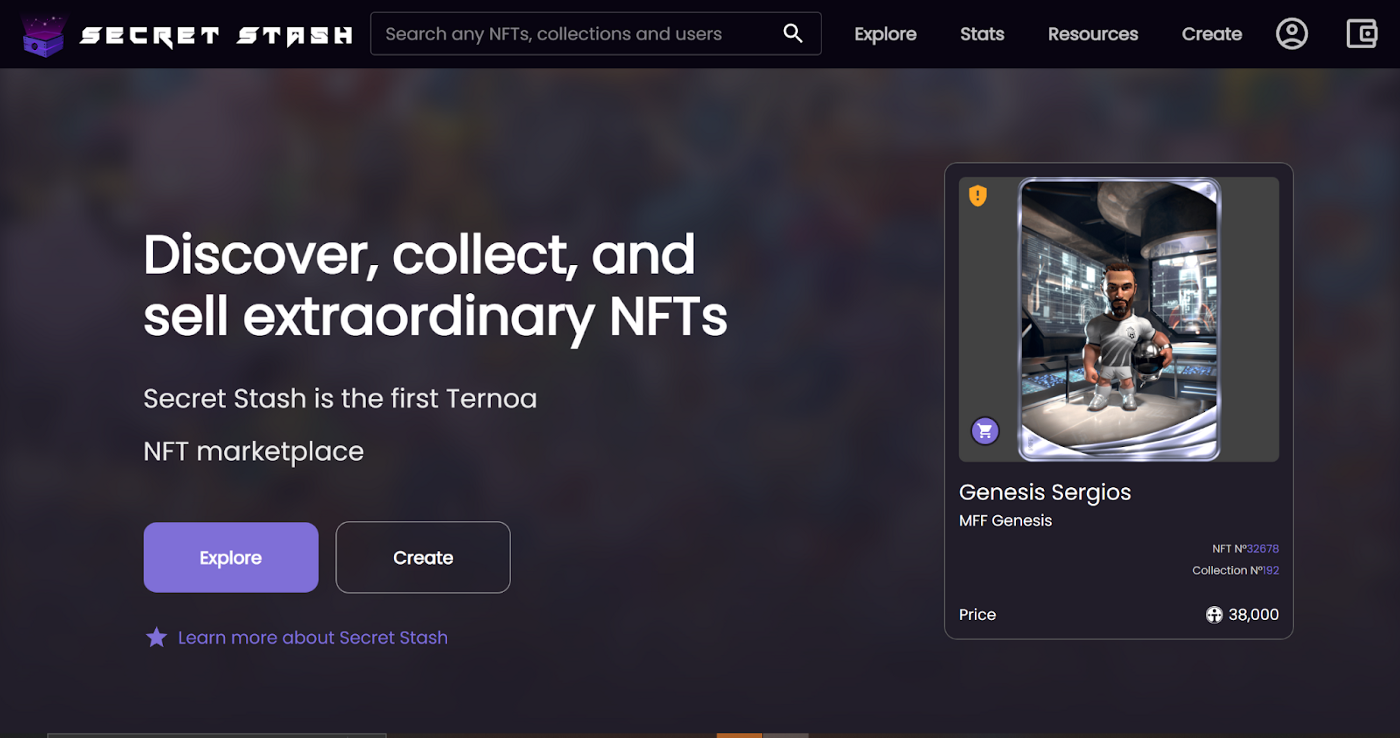Click the CAPS token icon beside price
This screenshot has height=738, width=1400.
tap(1214, 615)
